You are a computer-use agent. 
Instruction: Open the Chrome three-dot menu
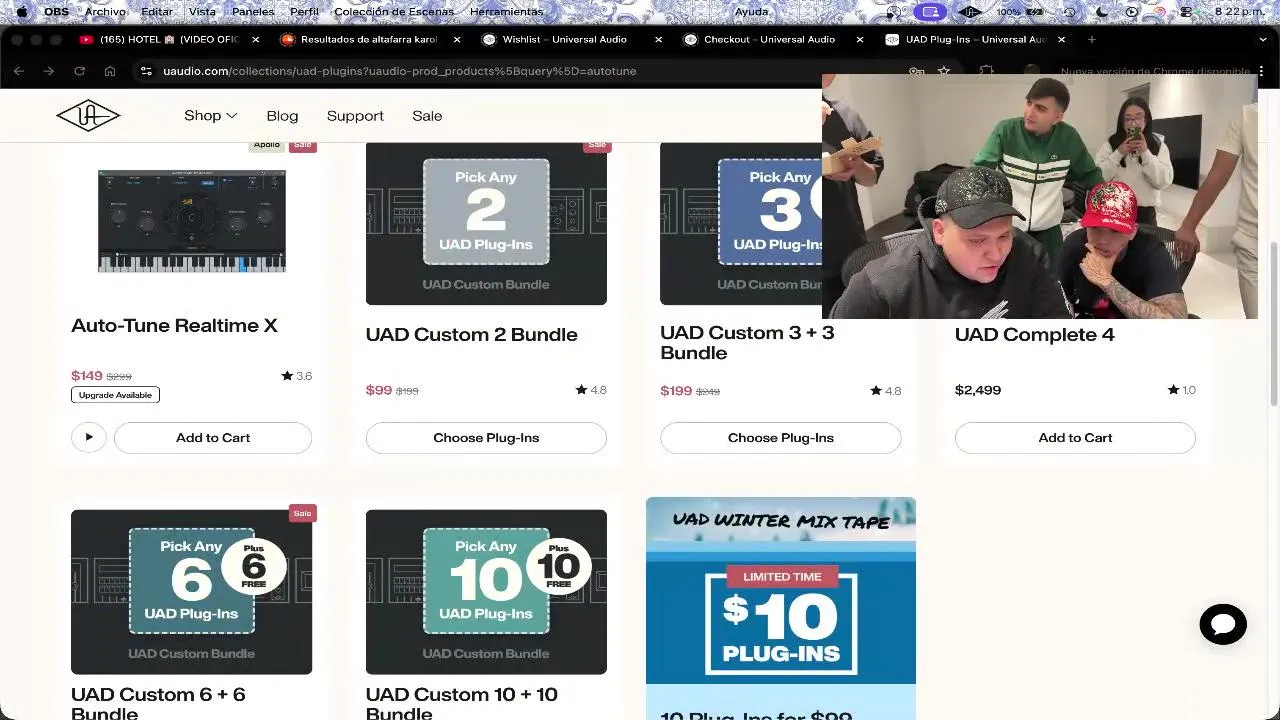1262,71
